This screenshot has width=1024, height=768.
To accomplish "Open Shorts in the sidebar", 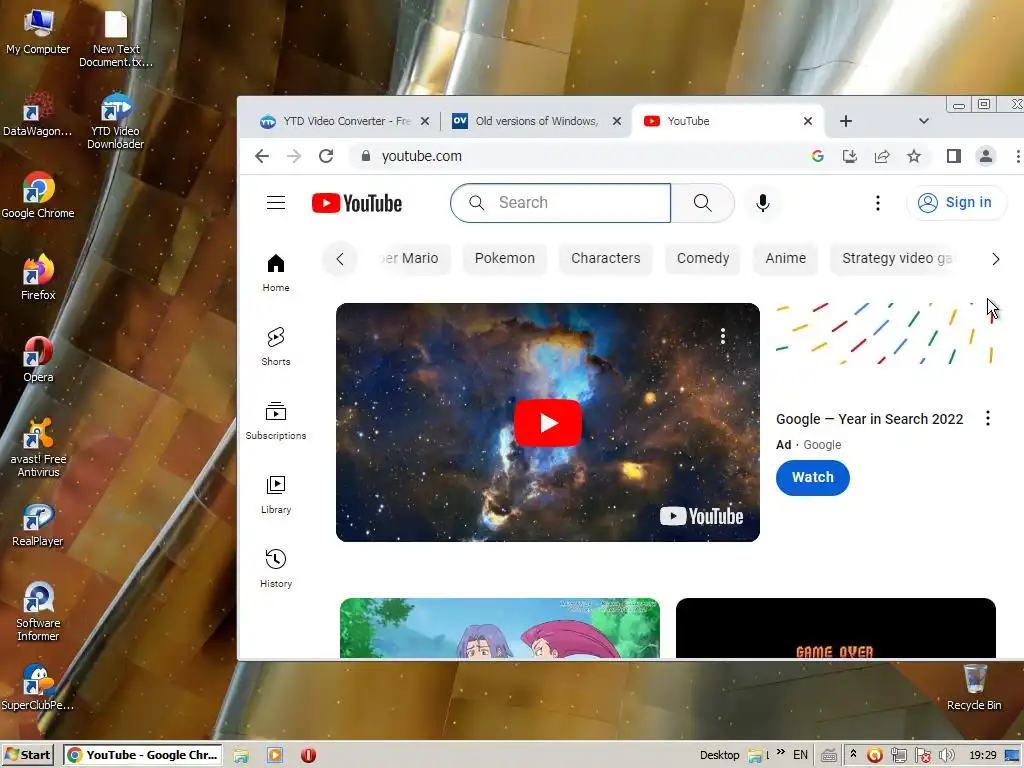I will coord(276,346).
